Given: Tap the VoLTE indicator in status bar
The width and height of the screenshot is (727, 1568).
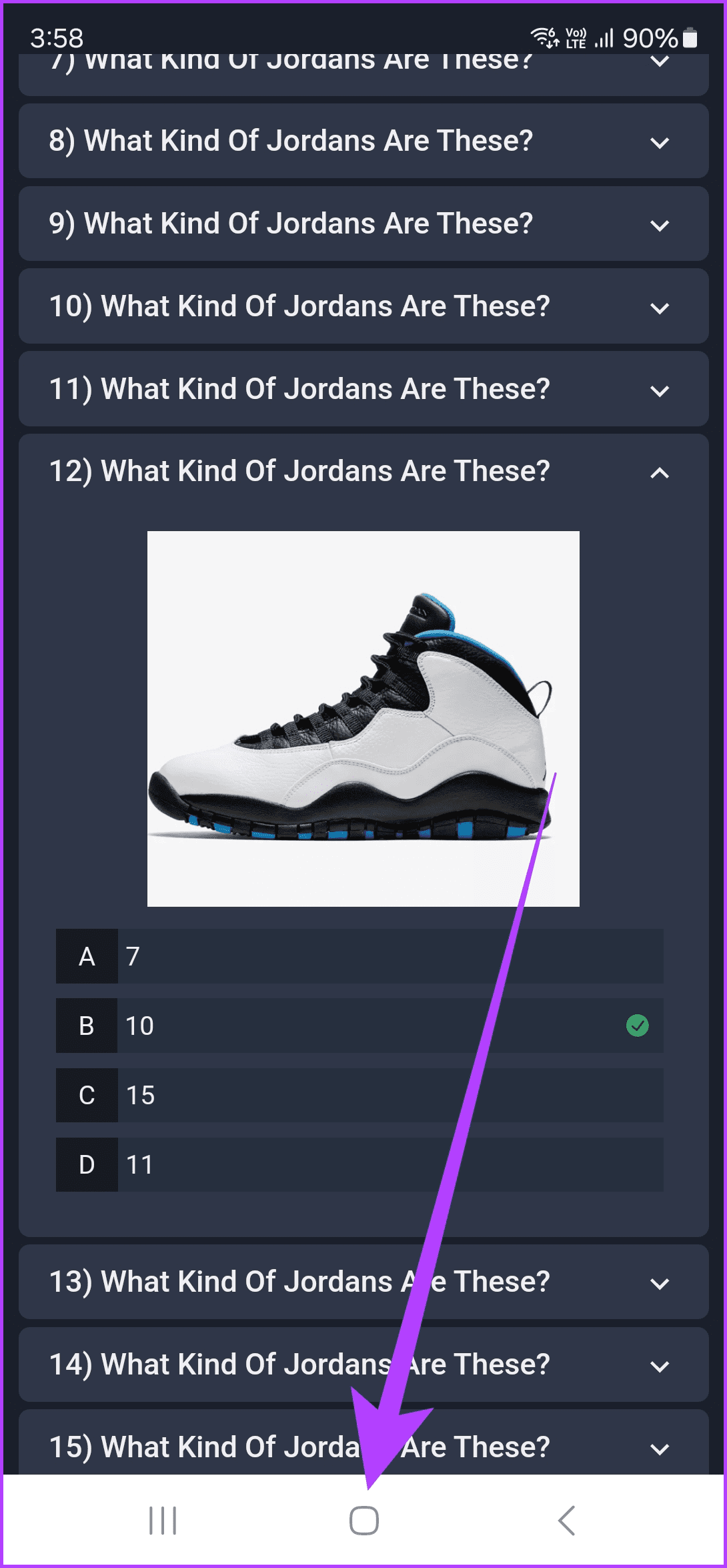Looking at the screenshot, I should 576,38.
